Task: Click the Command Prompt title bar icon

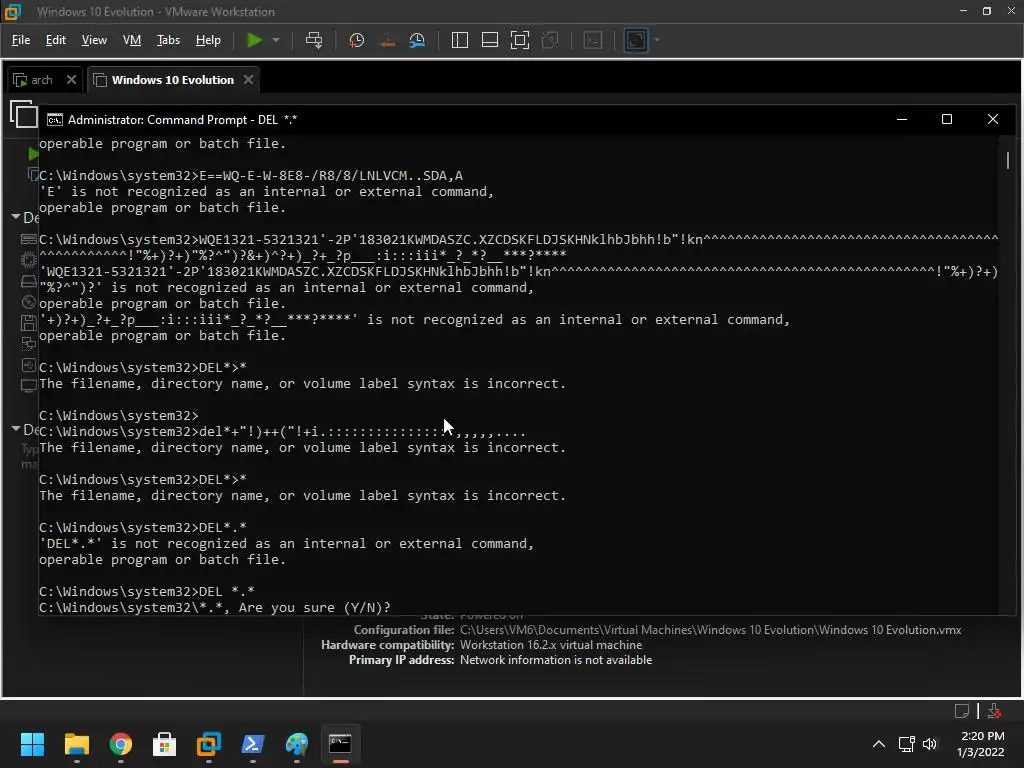Action: 55,120
